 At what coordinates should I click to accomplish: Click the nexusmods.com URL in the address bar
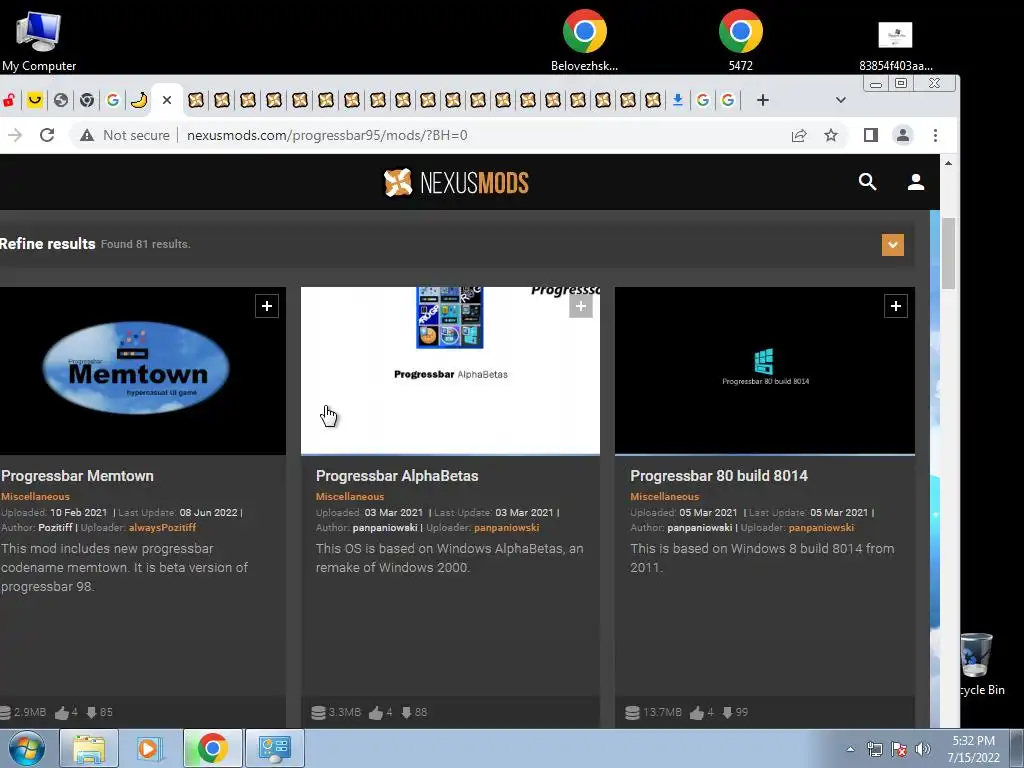click(x=327, y=135)
